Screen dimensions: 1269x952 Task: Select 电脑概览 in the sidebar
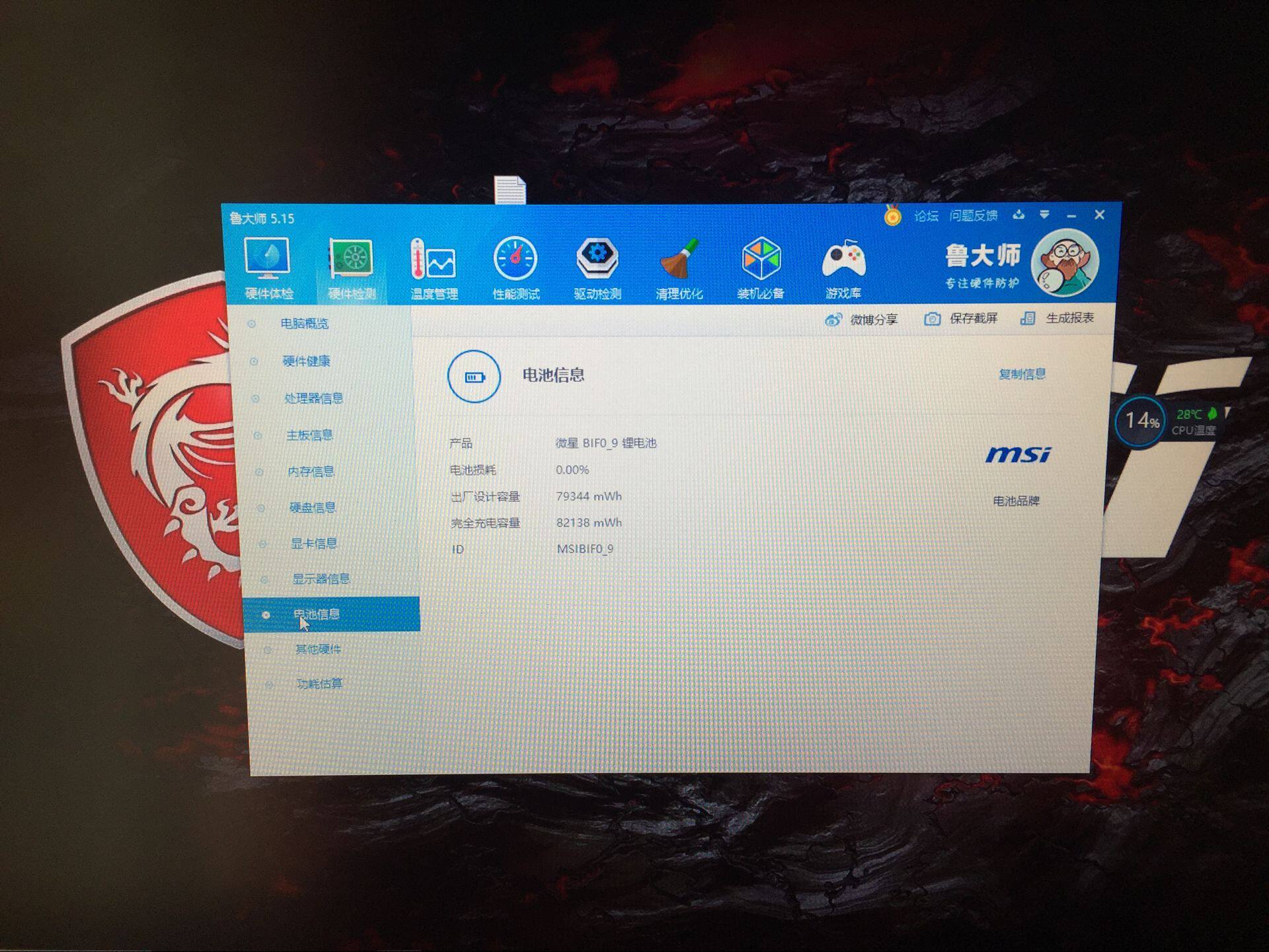[x=304, y=324]
